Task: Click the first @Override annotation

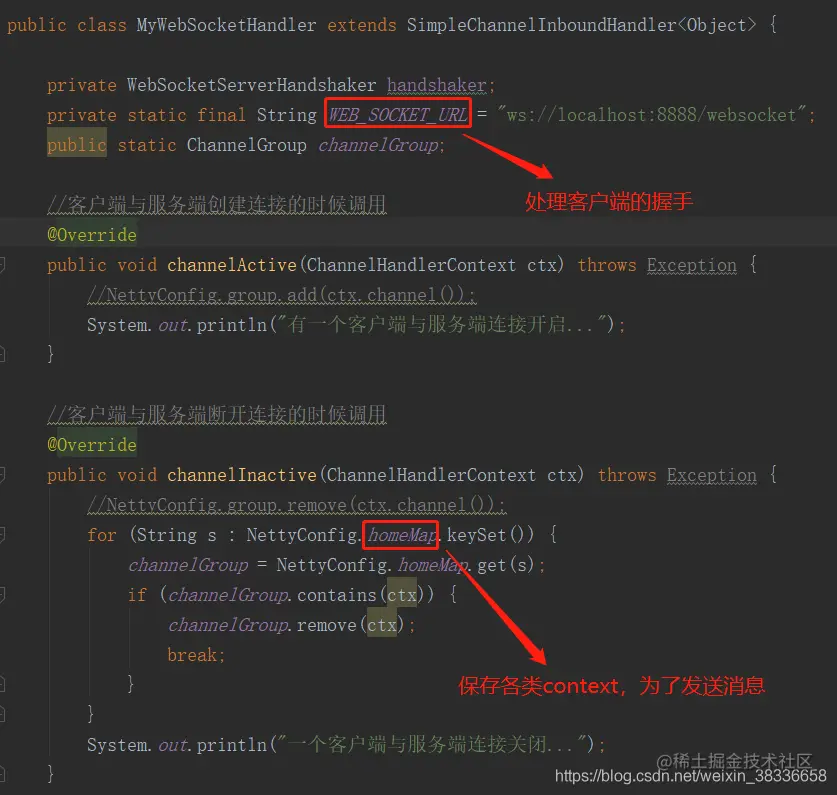Action: click(x=92, y=235)
